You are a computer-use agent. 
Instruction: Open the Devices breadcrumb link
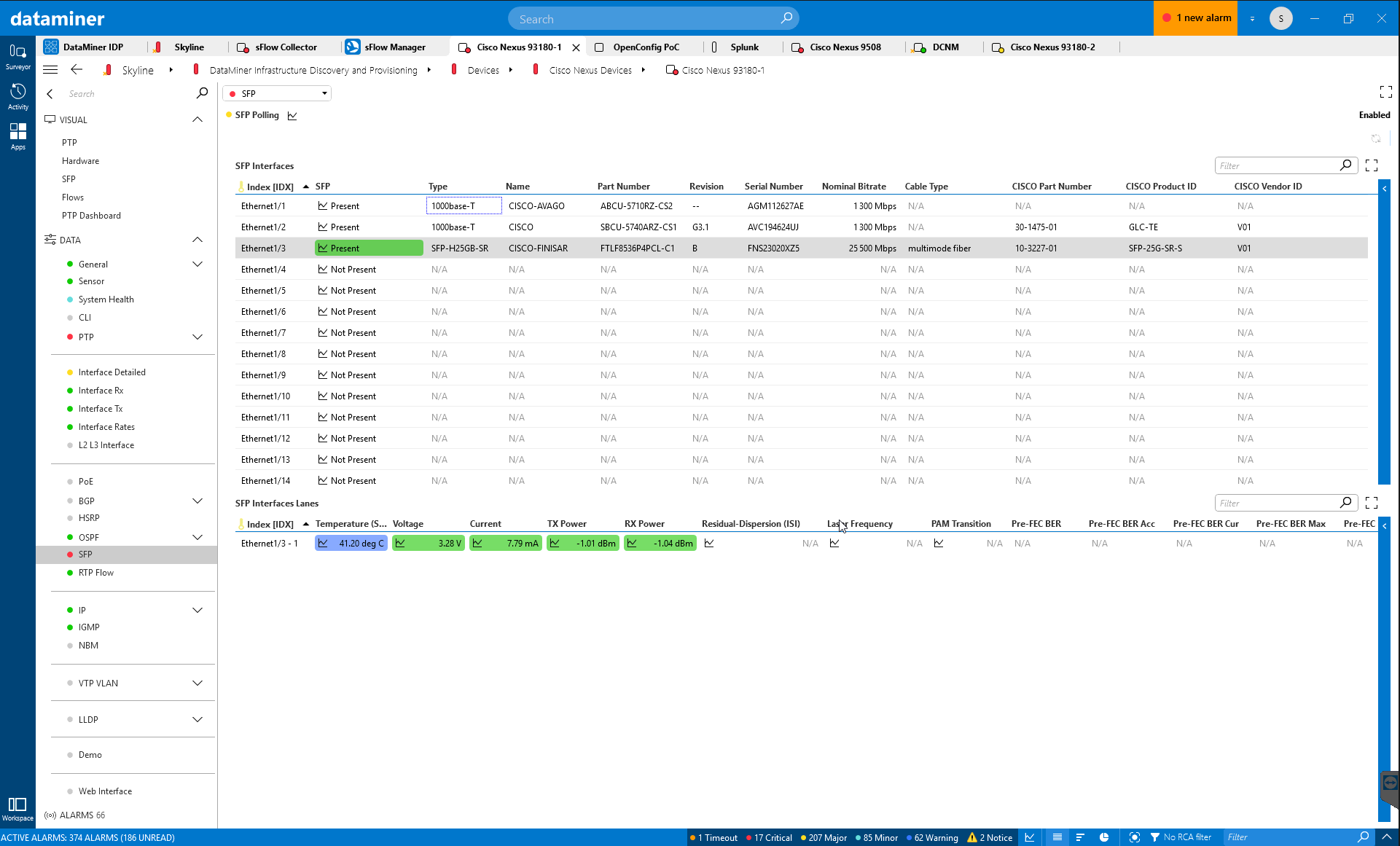point(483,70)
